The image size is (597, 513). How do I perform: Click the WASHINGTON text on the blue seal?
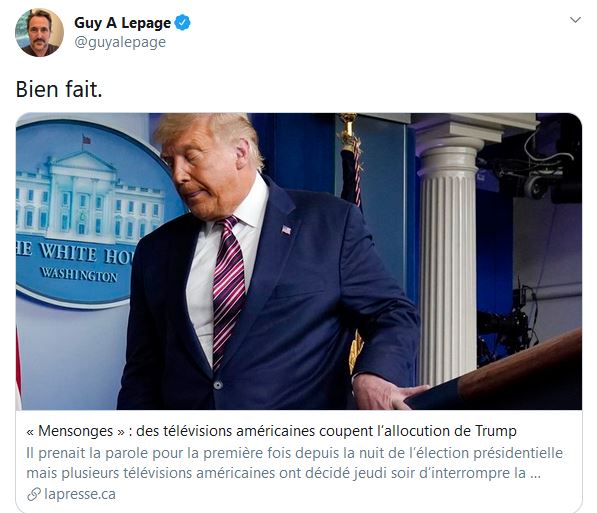click(x=79, y=274)
